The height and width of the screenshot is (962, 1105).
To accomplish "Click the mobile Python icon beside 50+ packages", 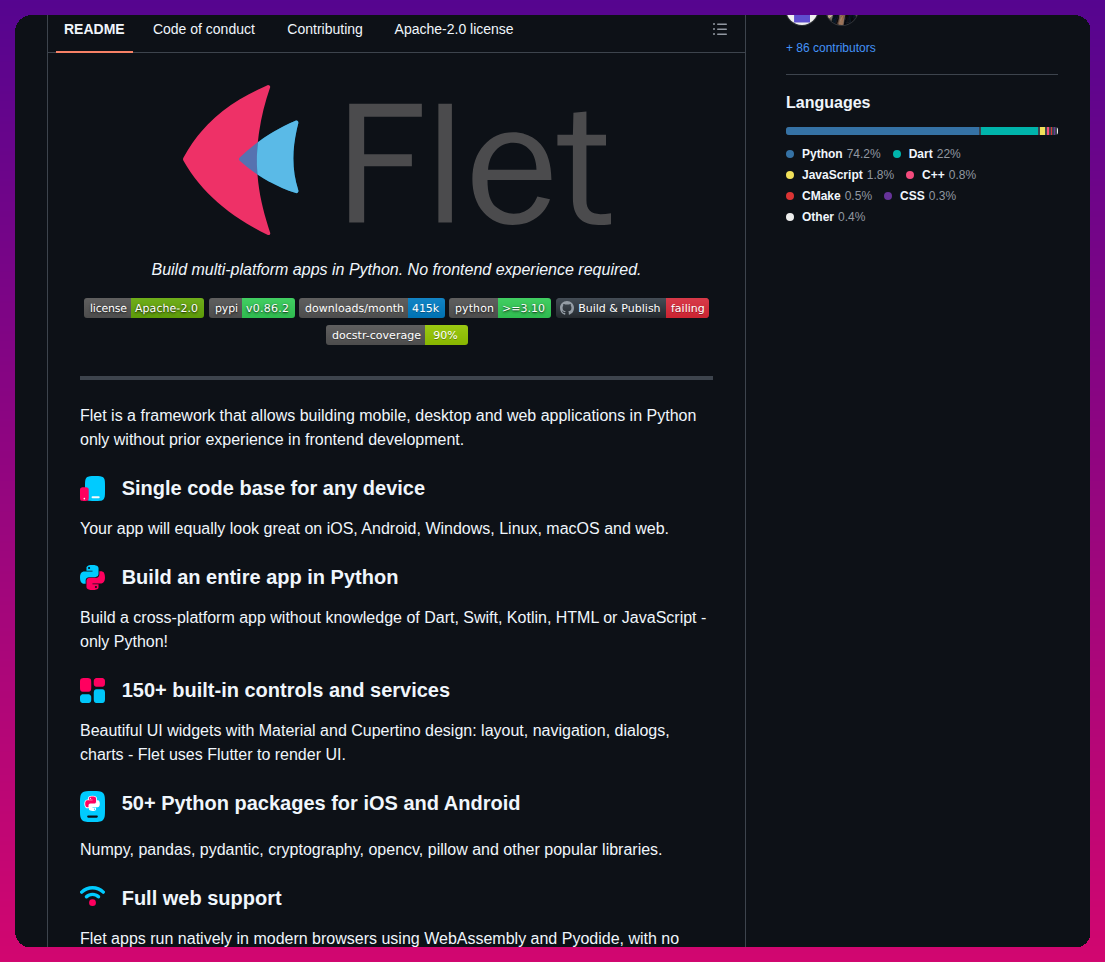I will point(92,806).
